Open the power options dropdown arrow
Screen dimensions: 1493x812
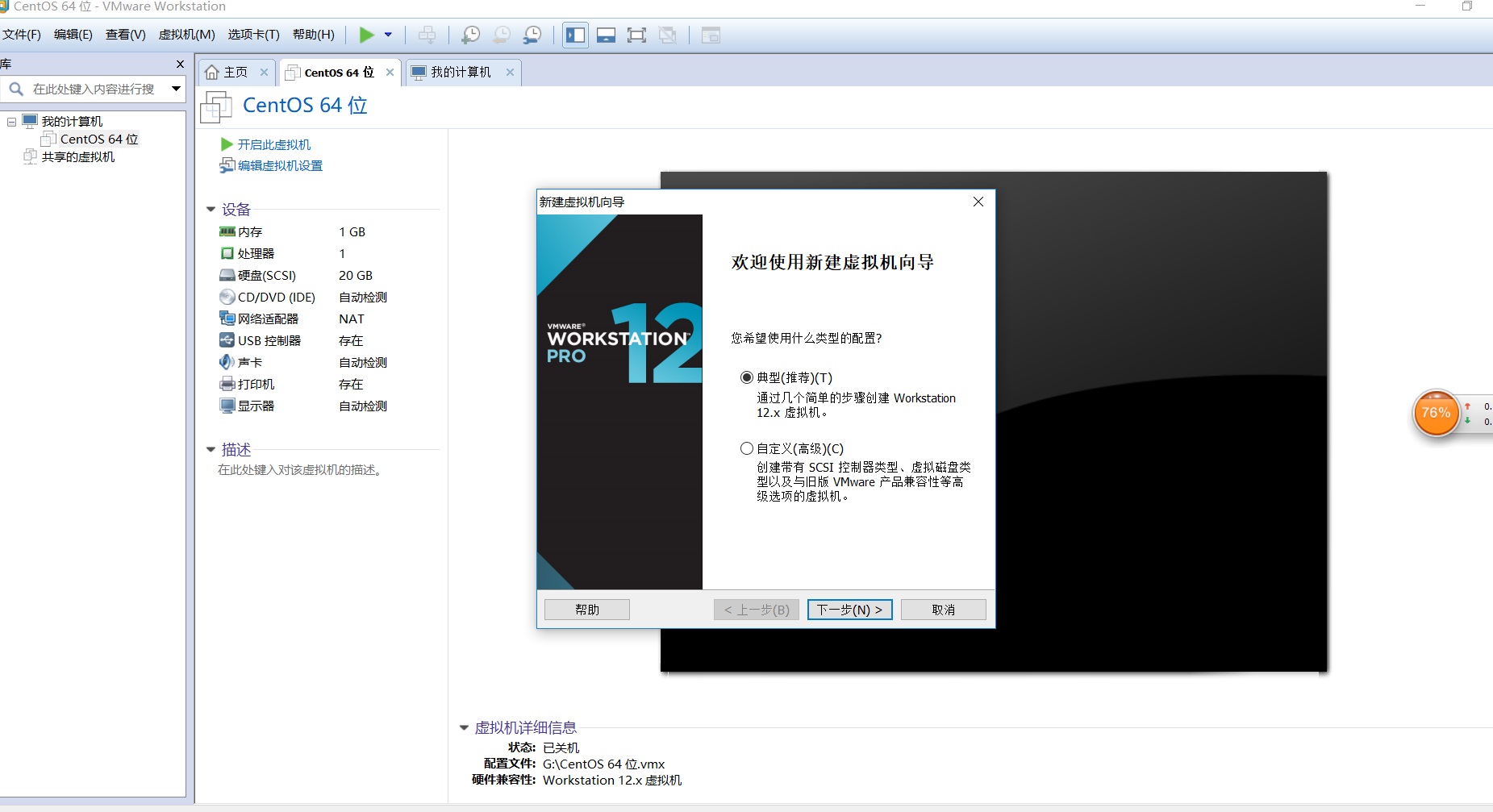388,35
